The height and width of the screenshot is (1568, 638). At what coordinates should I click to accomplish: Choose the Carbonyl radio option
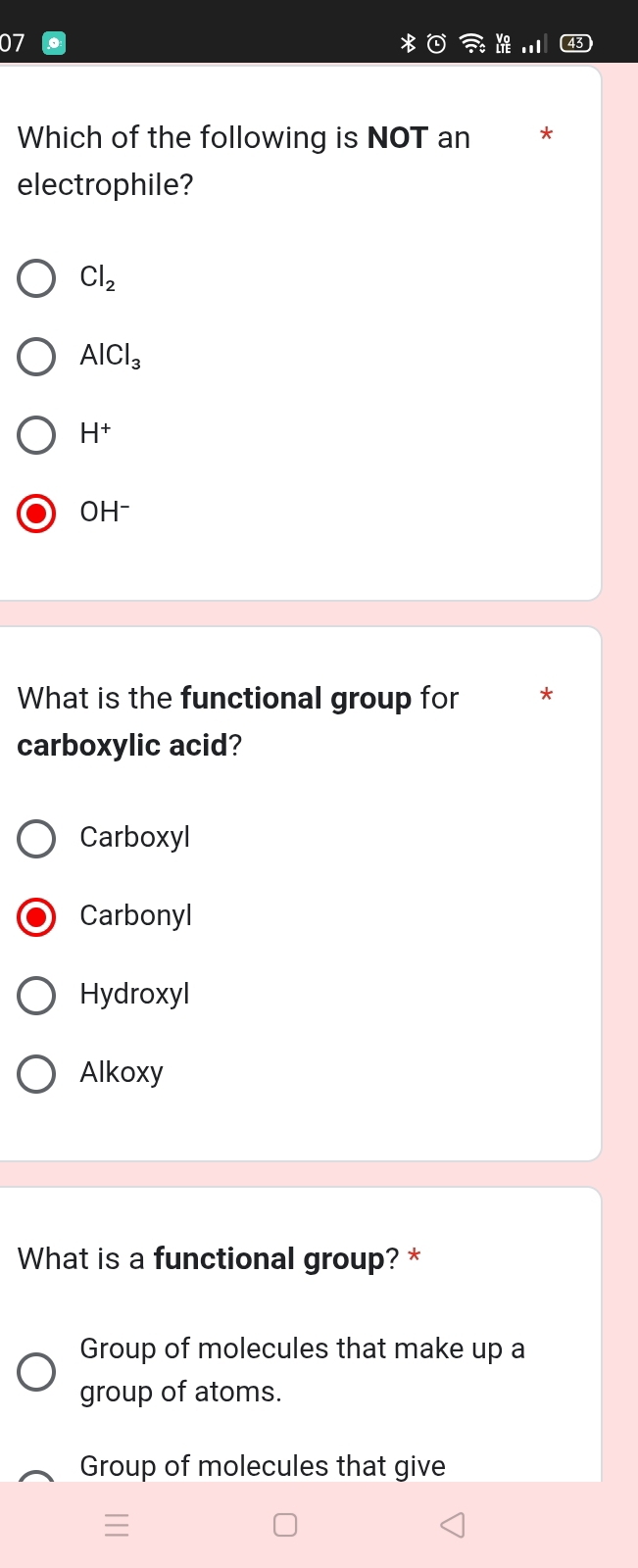point(36,917)
